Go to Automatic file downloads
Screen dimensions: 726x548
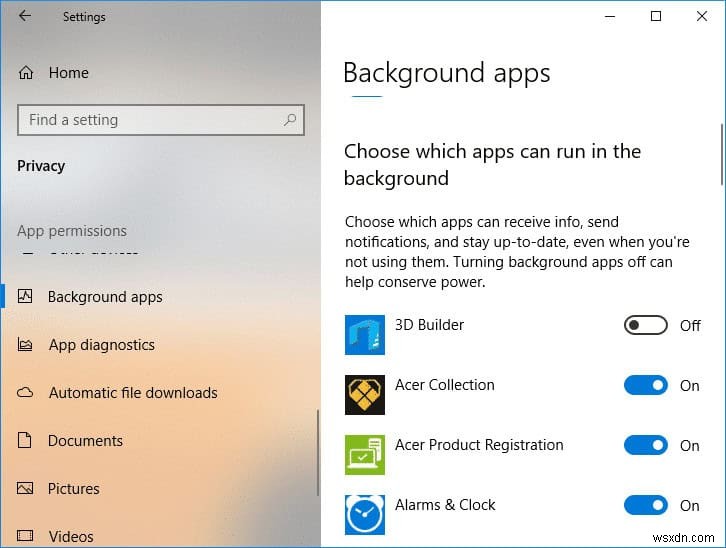pos(133,393)
